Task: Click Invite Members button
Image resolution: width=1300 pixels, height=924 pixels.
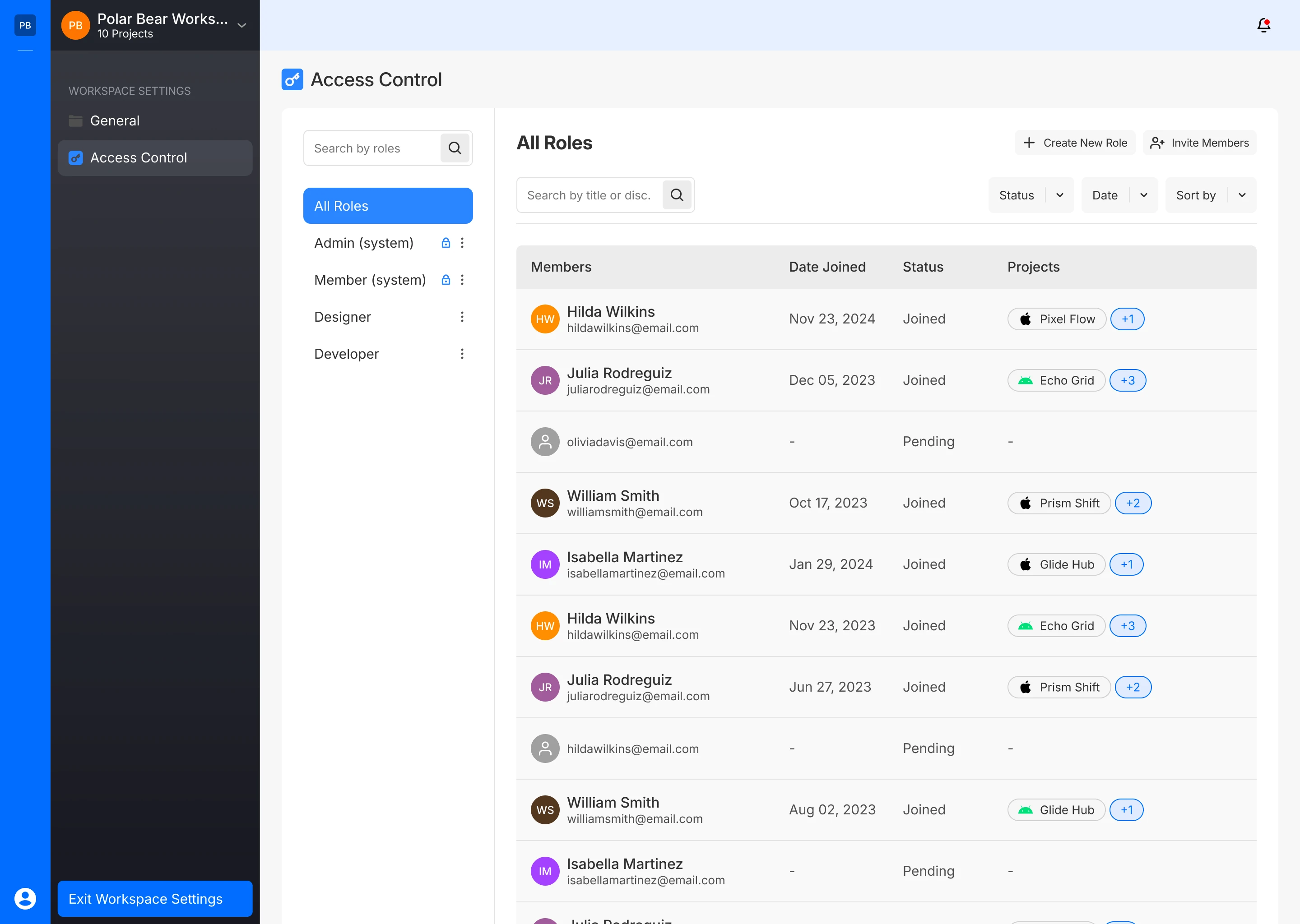Action: point(1199,143)
